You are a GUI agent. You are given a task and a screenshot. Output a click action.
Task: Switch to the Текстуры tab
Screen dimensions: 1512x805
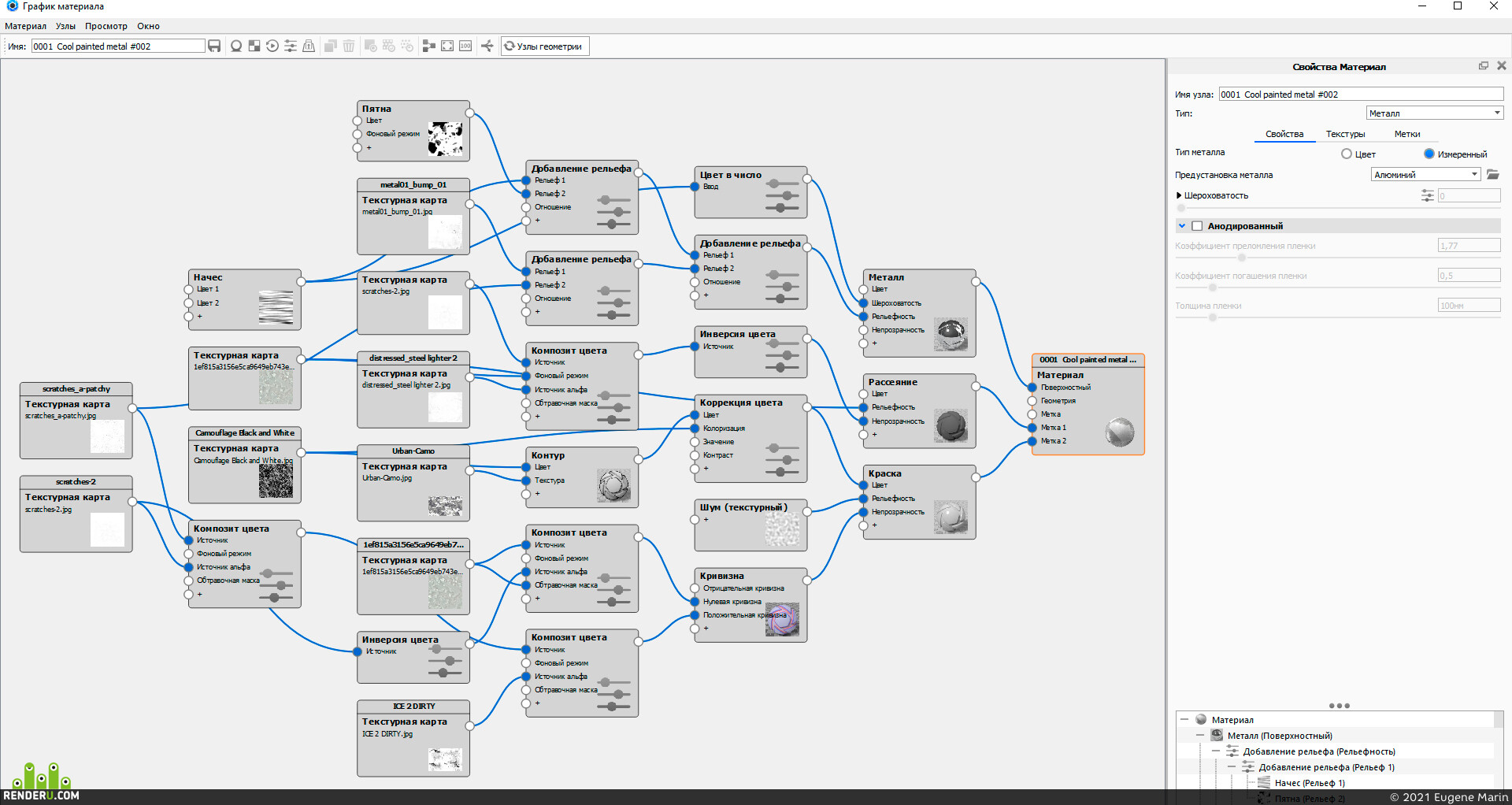(x=1345, y=134)
